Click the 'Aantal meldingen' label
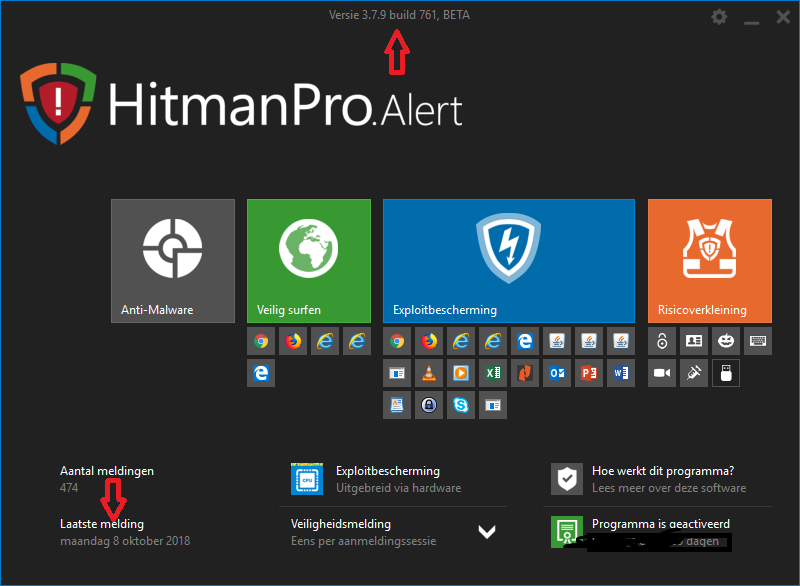The width and height of the screenshot is (800, 586). [107, 471]
